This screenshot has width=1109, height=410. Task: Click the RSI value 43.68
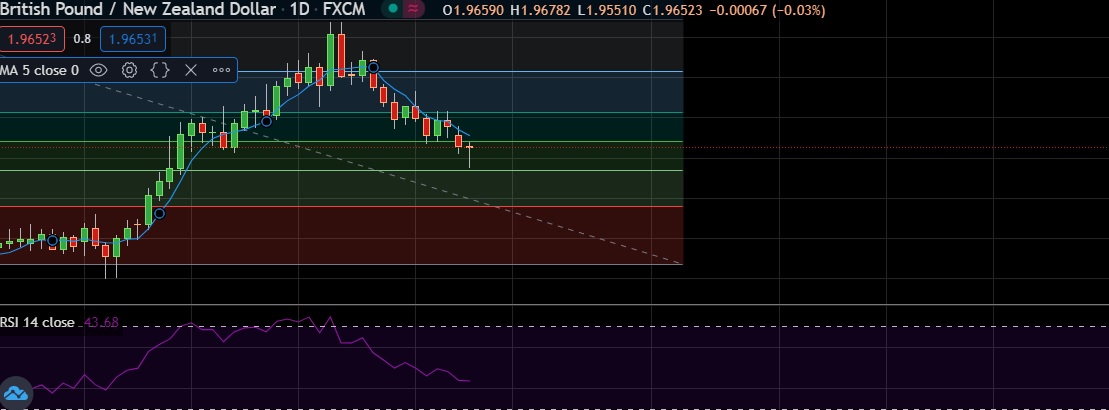click(101, 322)
